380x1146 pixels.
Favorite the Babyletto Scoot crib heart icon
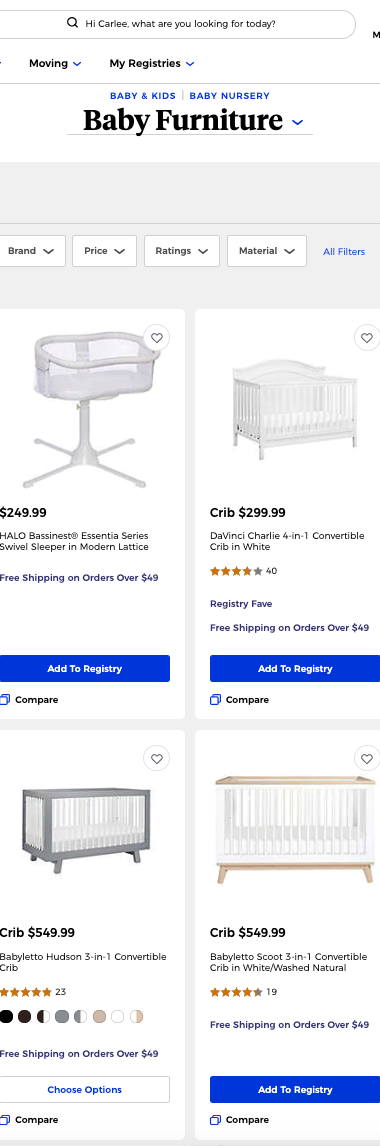[x=367, y=759]
